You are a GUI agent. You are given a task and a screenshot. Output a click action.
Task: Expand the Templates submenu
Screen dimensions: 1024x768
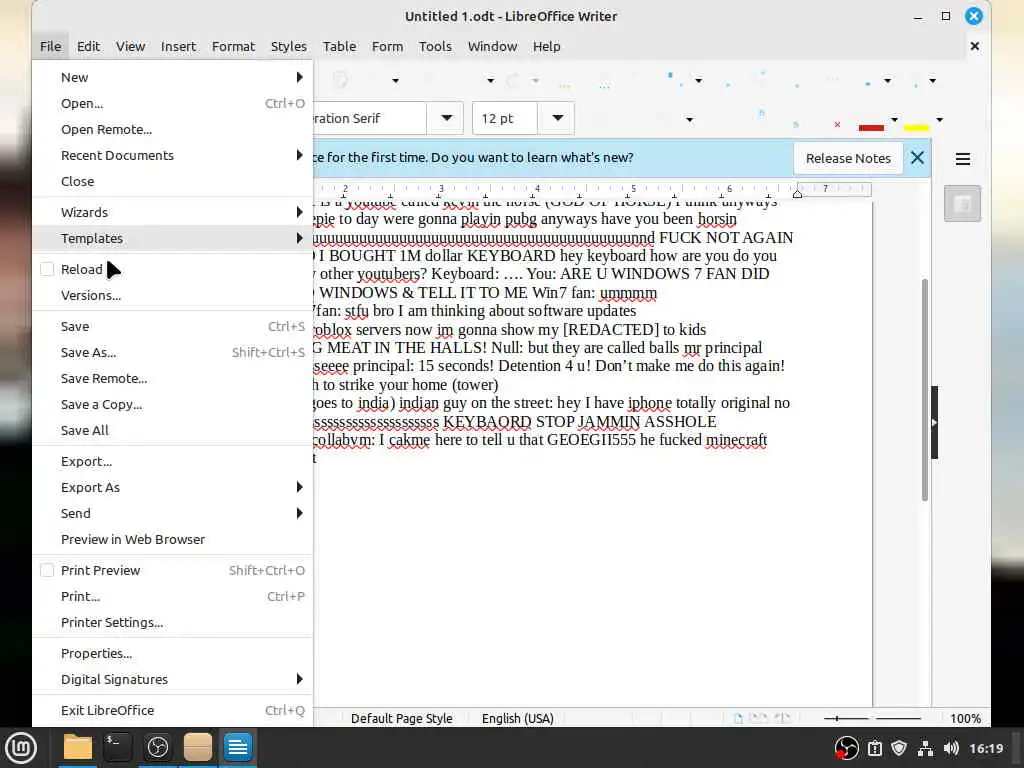(172, 238)
